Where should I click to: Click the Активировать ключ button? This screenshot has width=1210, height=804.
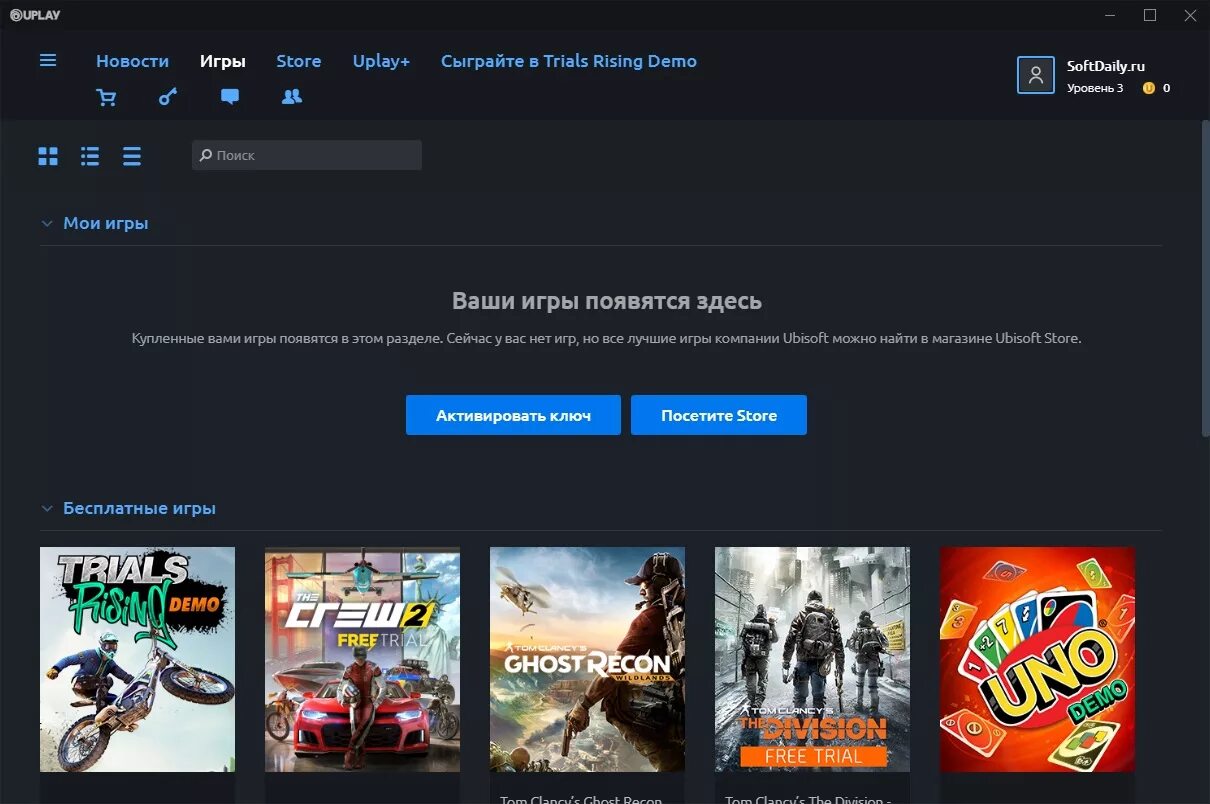[x=513, y=415]
